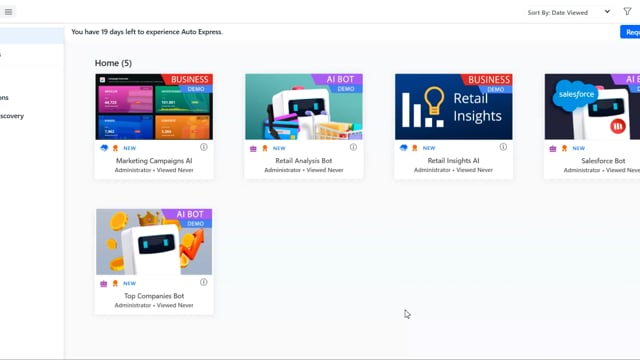This screenshot has height=360, width=640.
Task: Click Salesforce Bot title text
Action: click(603, 161)
